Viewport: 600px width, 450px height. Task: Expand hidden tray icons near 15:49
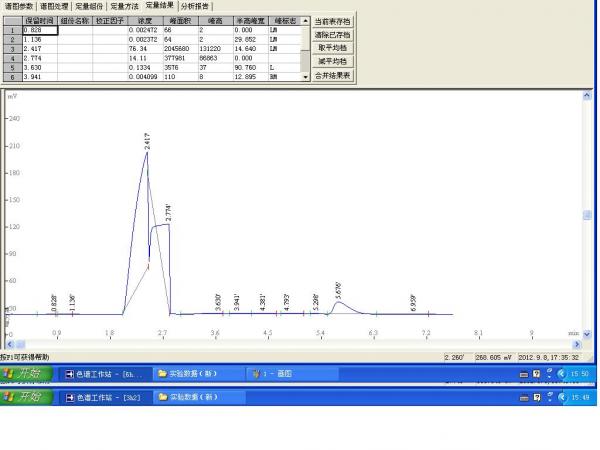pyautogui.click(x=562, y=397)
